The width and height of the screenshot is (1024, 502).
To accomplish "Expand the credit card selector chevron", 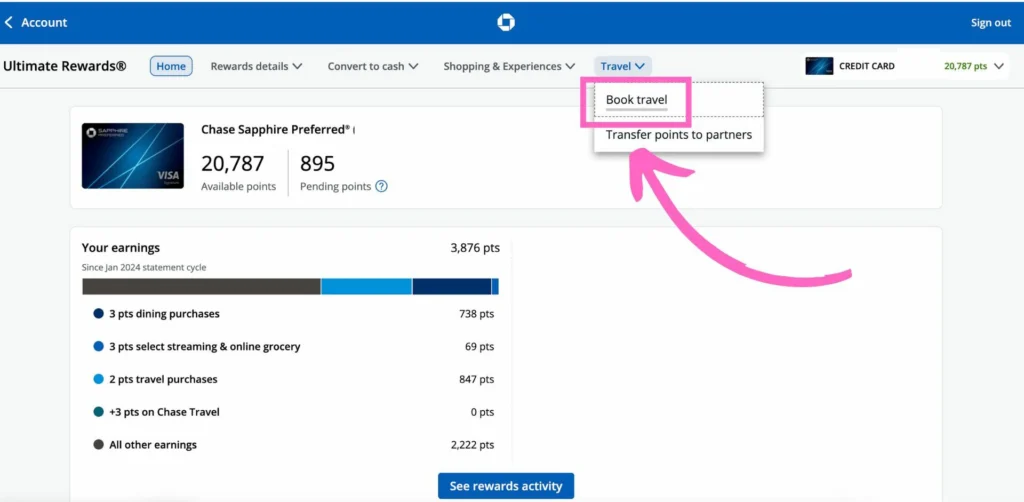I will [x=998, y=66].
